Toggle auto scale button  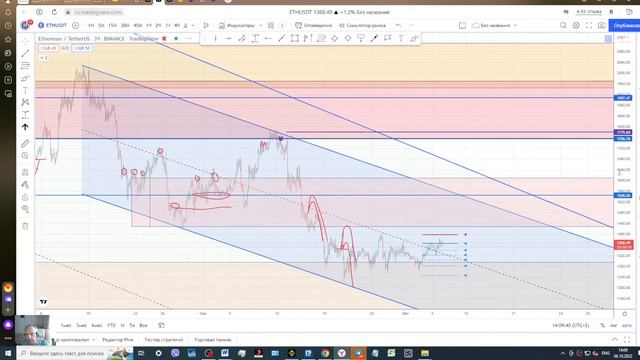point(627,325)
